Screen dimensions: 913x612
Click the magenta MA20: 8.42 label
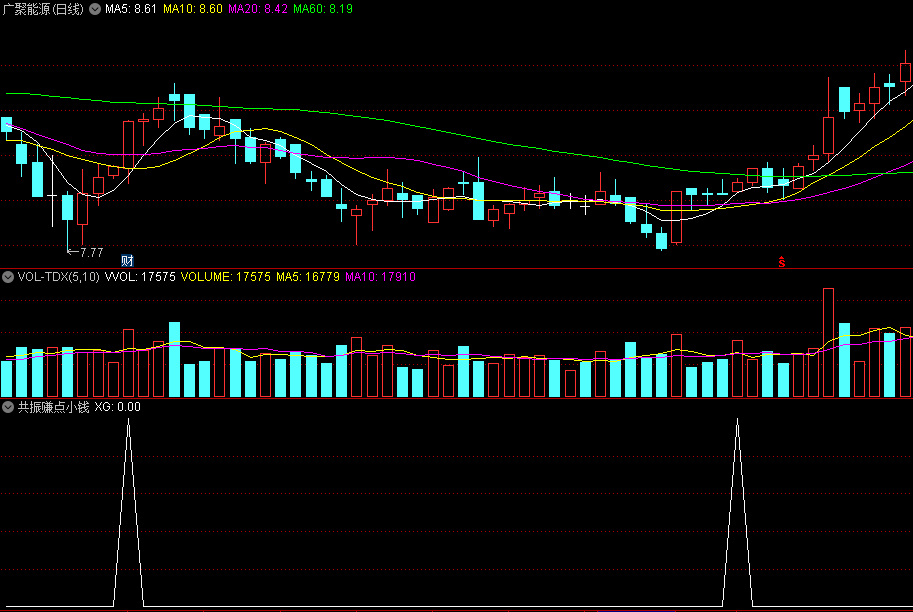pyautogui.click(x=258, y=9)
